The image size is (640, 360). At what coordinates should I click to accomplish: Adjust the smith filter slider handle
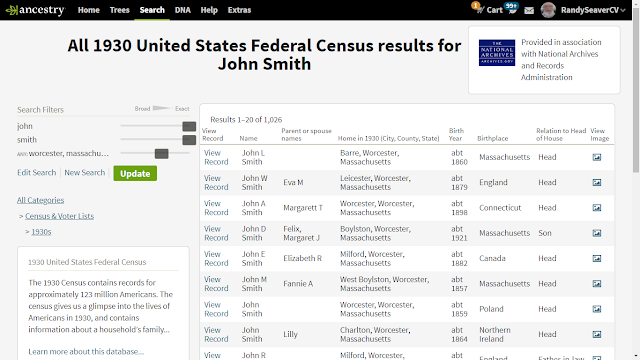[x=189, y=140]
